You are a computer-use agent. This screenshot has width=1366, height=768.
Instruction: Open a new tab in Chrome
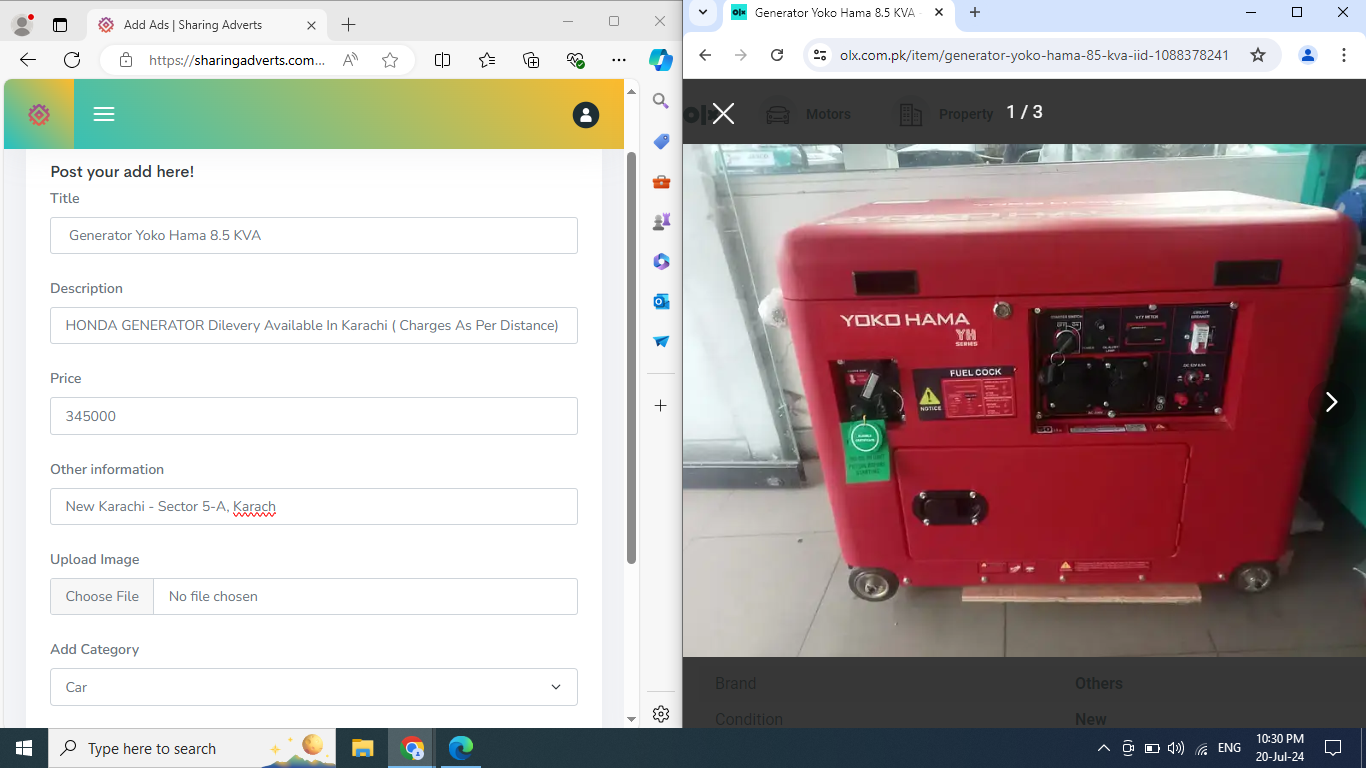975,12
